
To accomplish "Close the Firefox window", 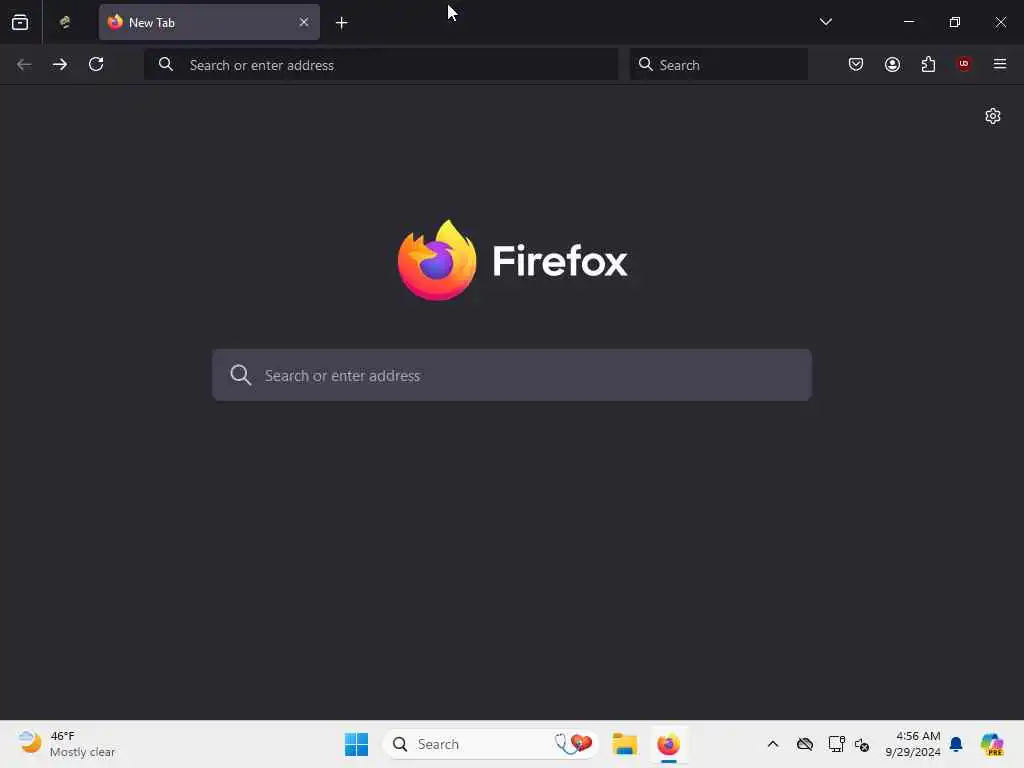I will [x=1000, y=22].
